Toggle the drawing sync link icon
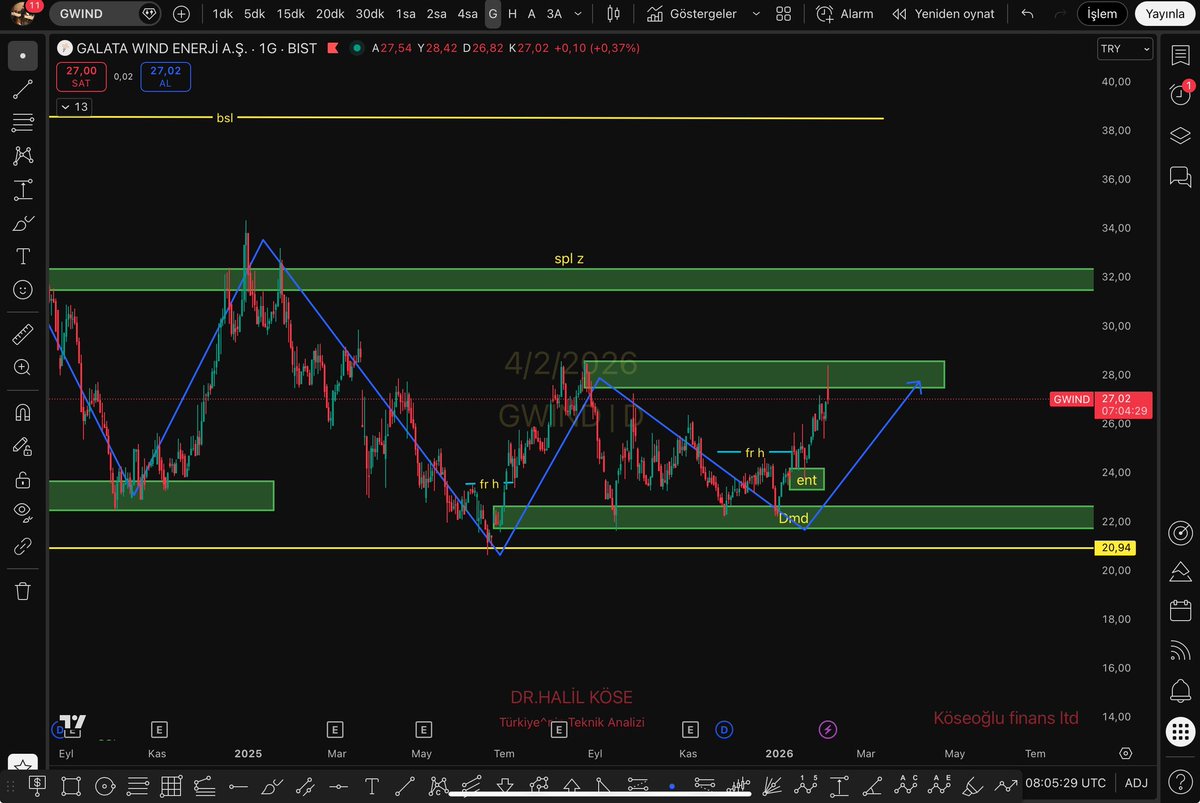Viewport: 1200px width, 803px height. pyautogui.click(x=22, y=546)
